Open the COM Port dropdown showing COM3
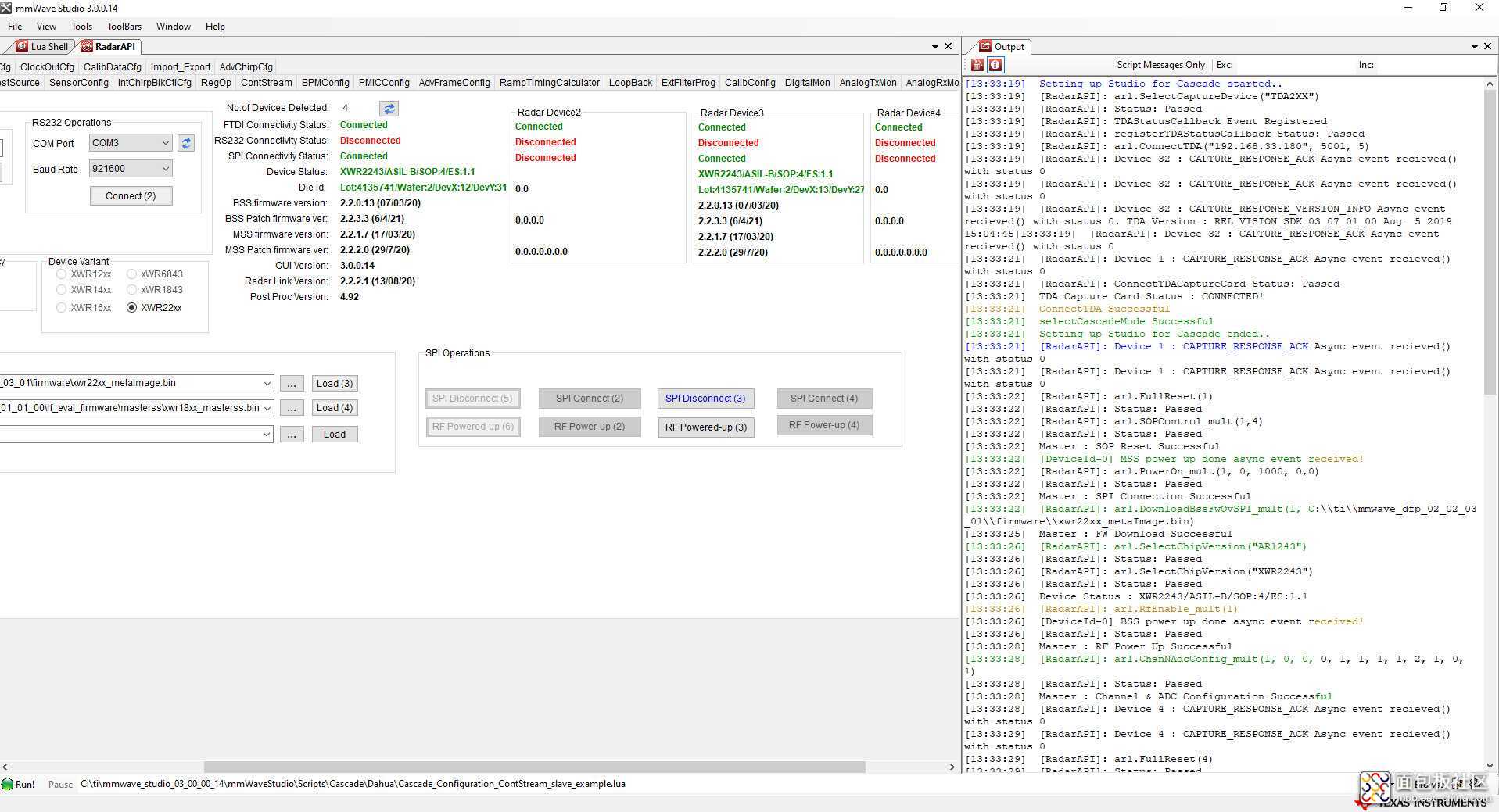 pos(131,143)
